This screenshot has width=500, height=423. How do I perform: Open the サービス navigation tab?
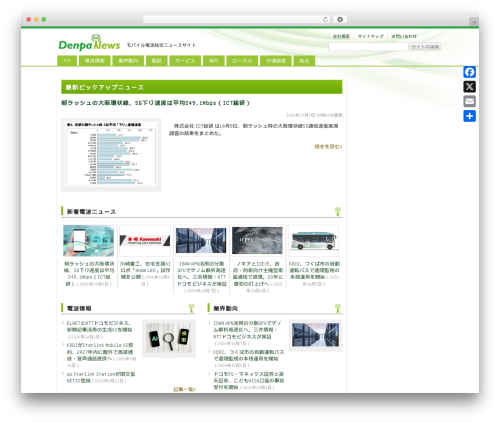(x=185, y=61)
